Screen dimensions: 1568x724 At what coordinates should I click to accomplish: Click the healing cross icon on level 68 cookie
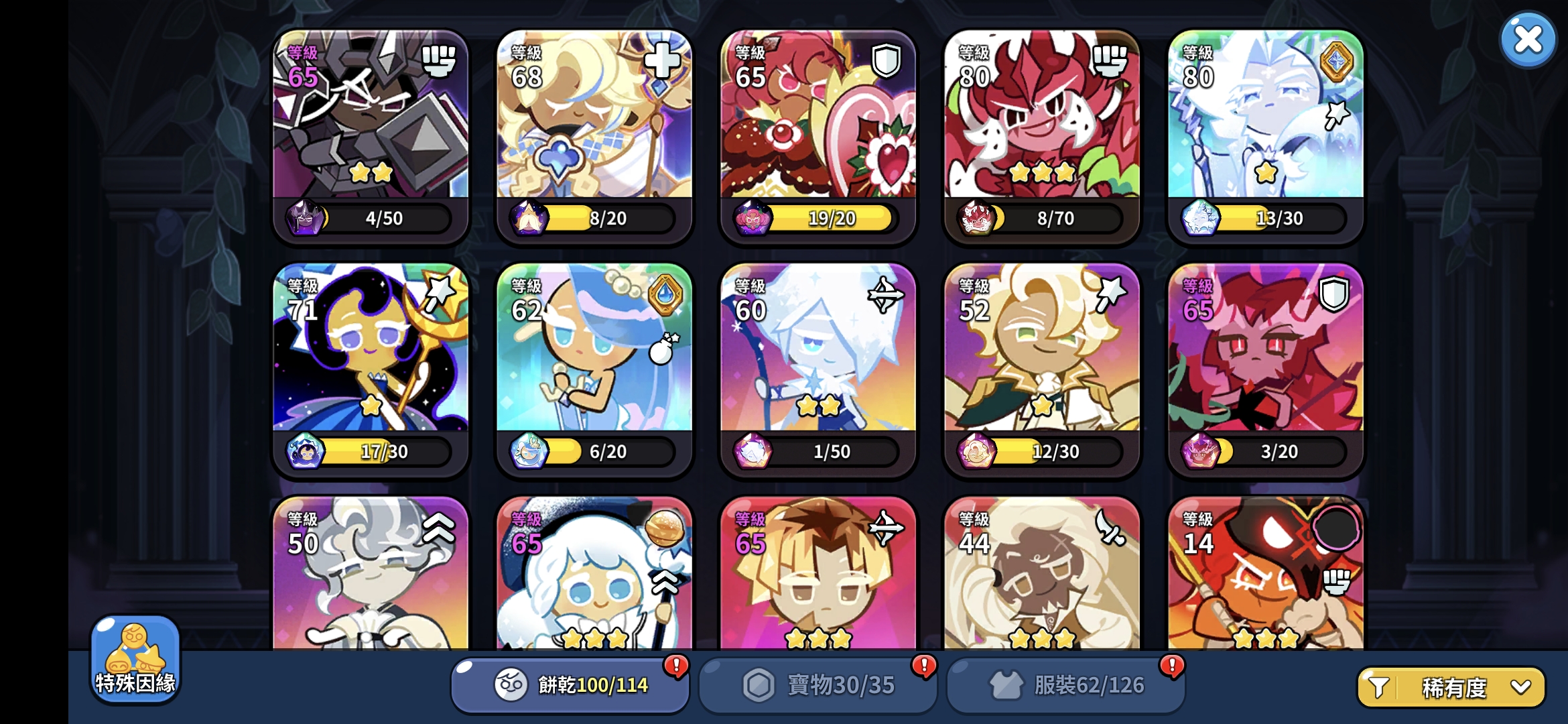click(x=662, y=61)
